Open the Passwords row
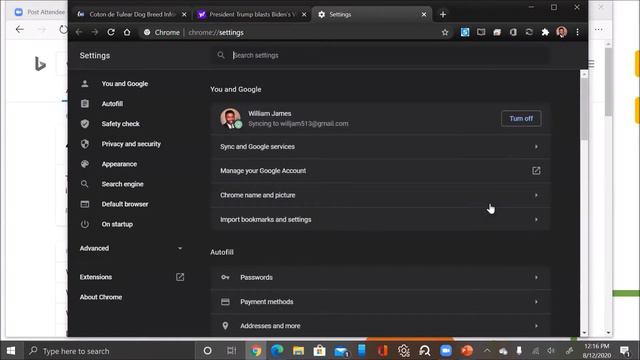This screenshot has height=360, width=640. point(381,278)
